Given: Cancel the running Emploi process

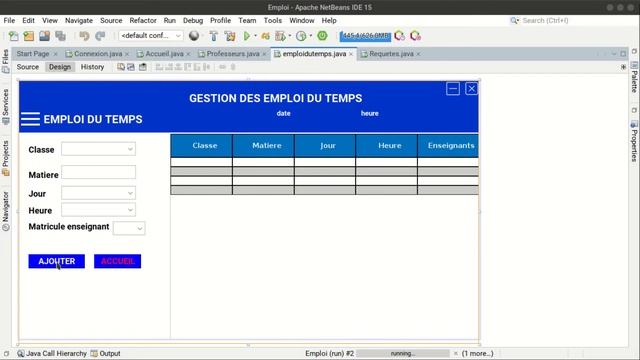Looking at the screenshot, I should coord(456,353).
